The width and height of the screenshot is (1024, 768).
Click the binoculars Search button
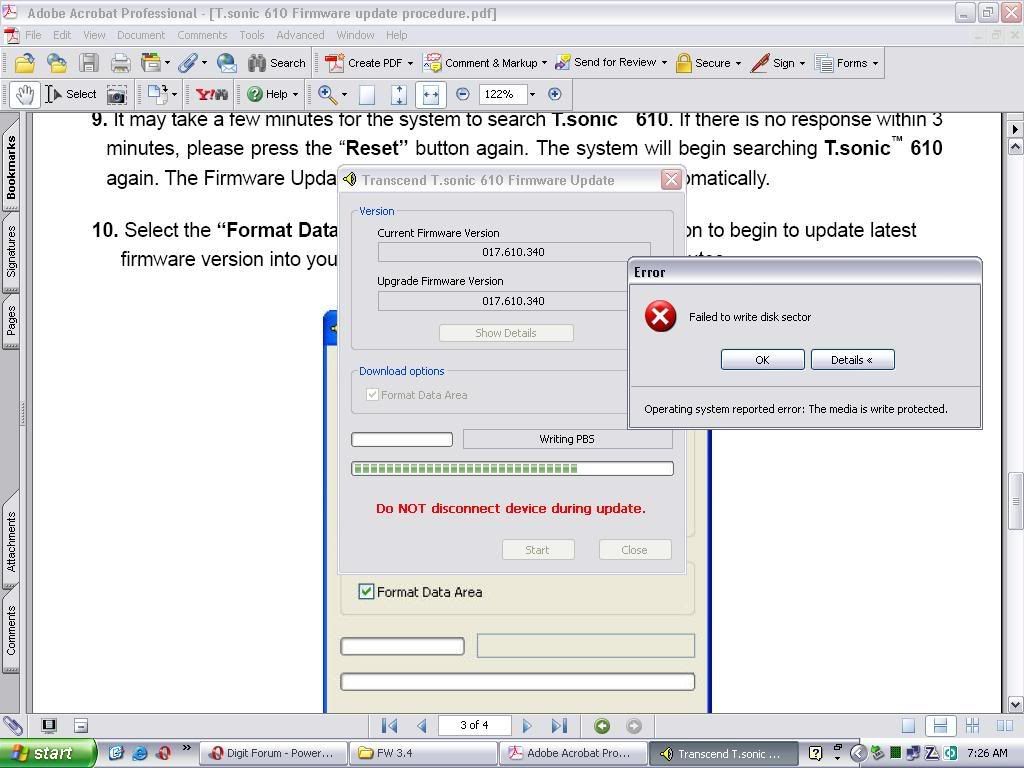[277, 63]
